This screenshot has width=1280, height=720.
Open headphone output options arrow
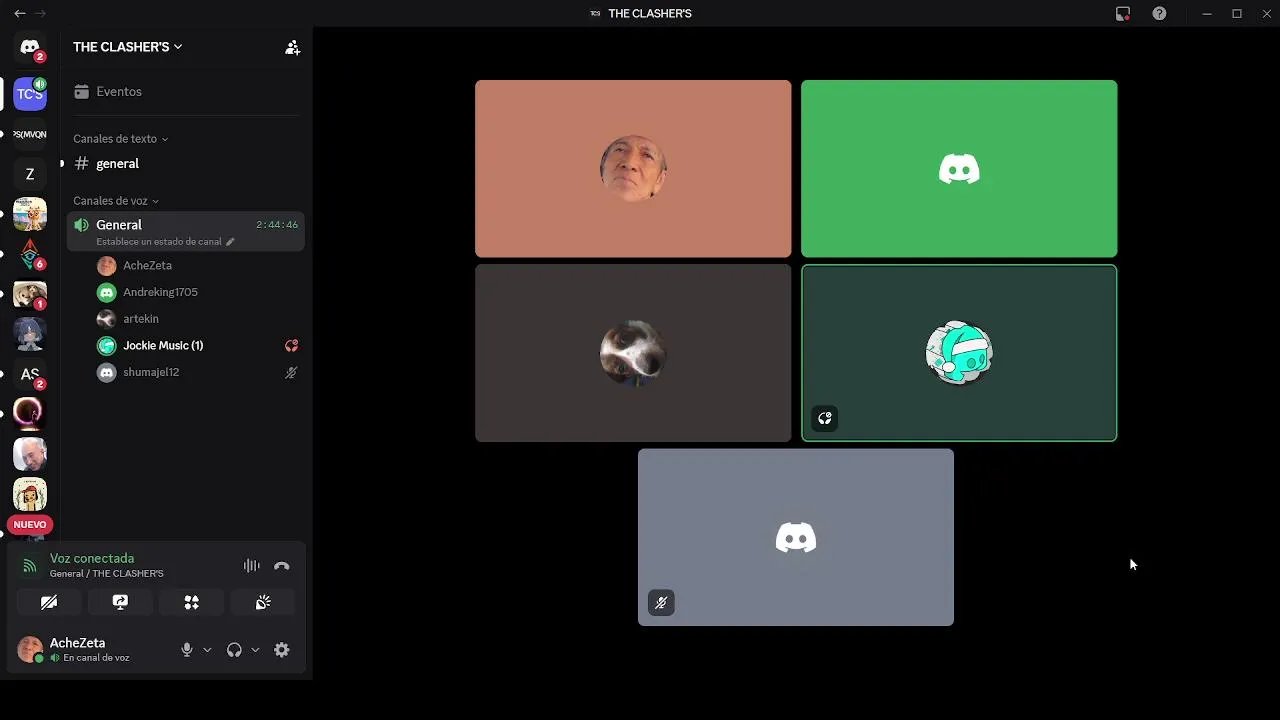[255, 650]
